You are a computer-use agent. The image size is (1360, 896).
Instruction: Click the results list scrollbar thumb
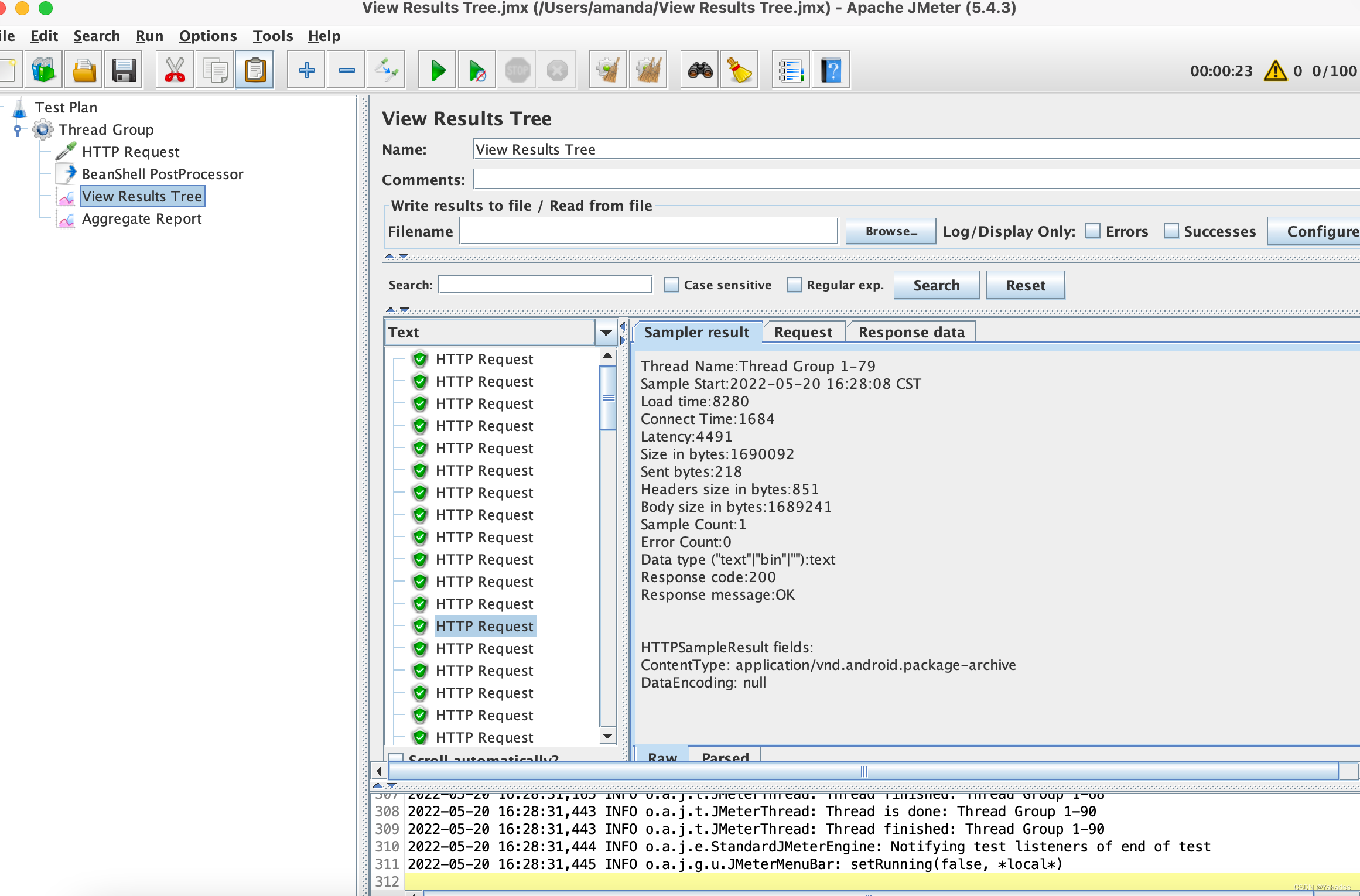click(x=608, y=398)
